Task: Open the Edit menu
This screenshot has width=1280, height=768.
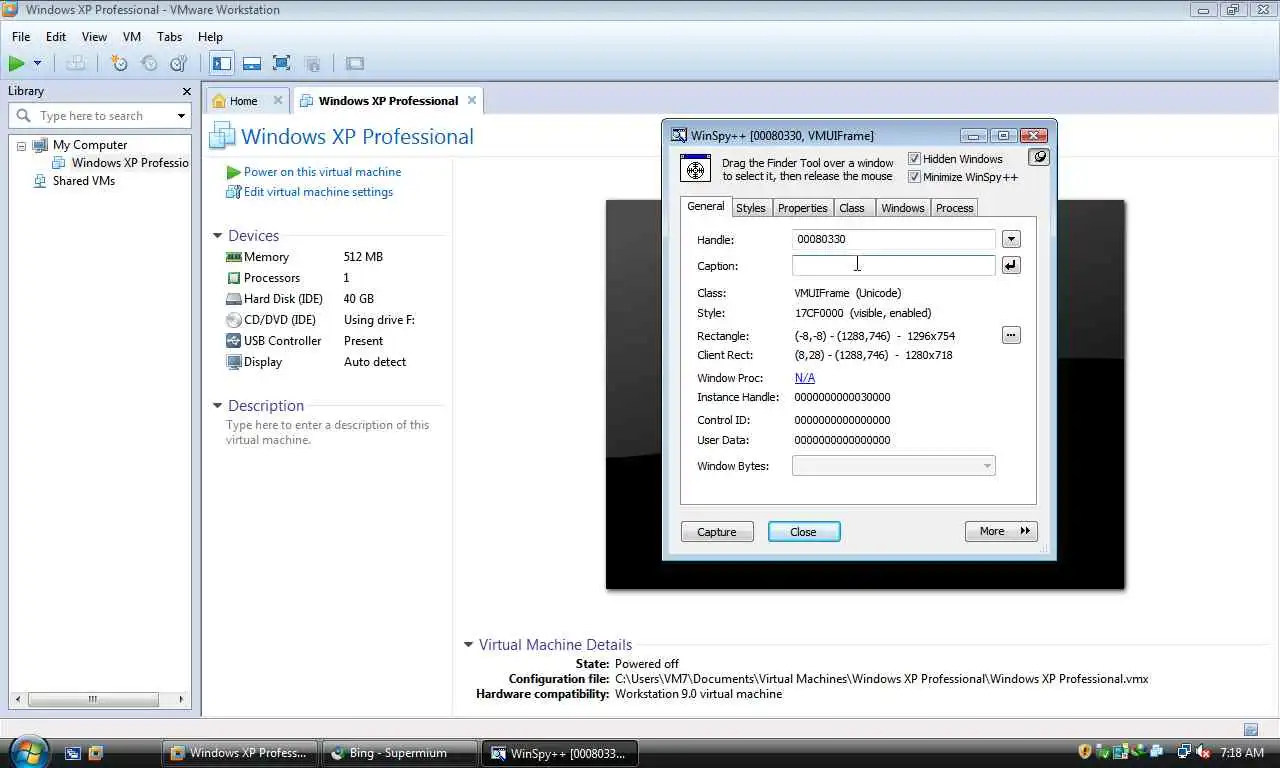Action: [56, 37]
